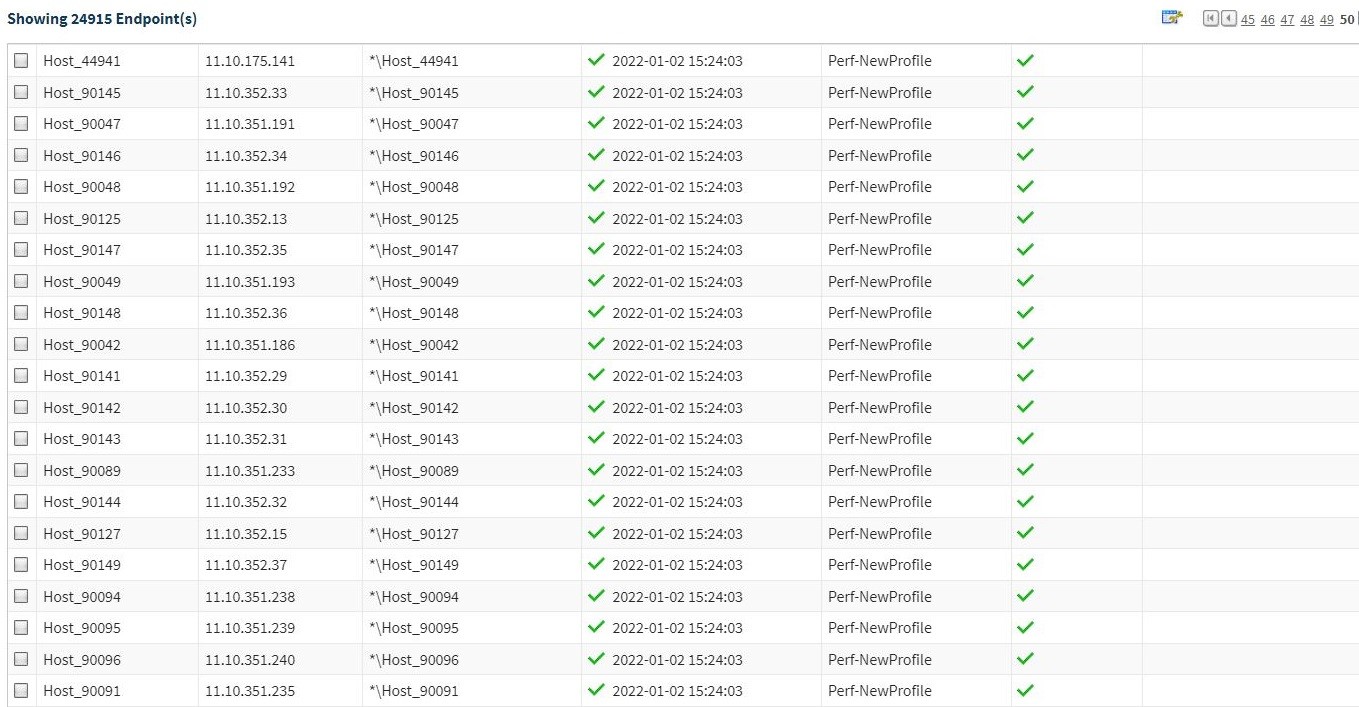Jump to page 48
The image size is (1359, 707).
(x=1307, y=20)
